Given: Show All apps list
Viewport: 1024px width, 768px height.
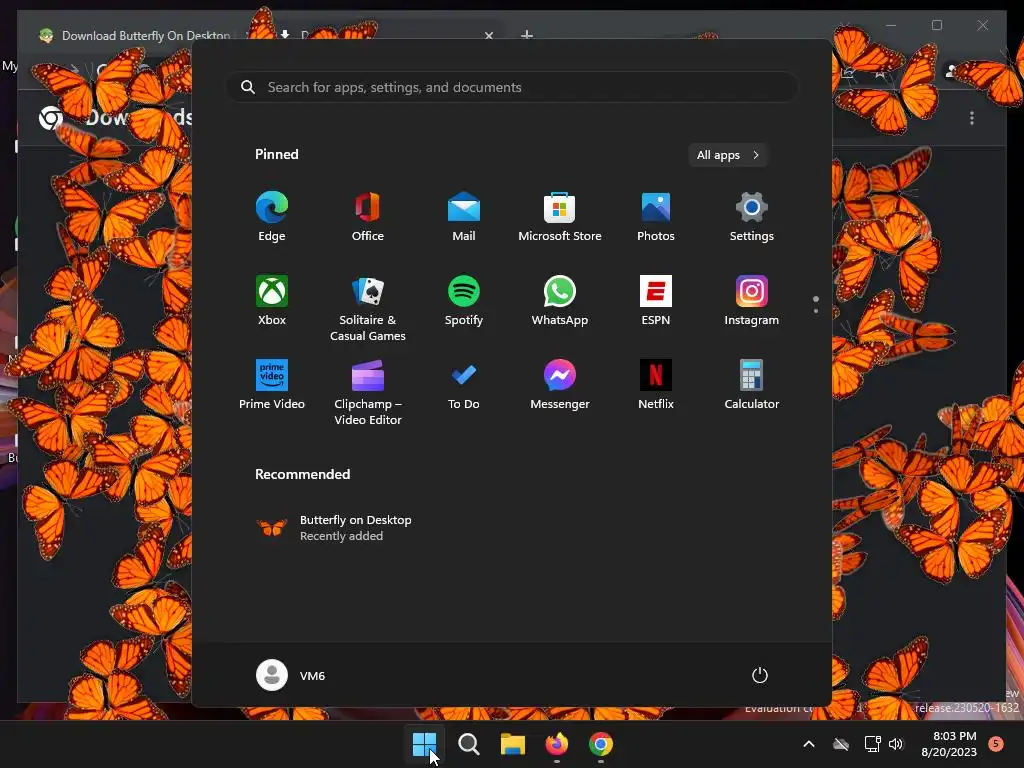Looking at the screenshot, I should (x=728, y=155).
